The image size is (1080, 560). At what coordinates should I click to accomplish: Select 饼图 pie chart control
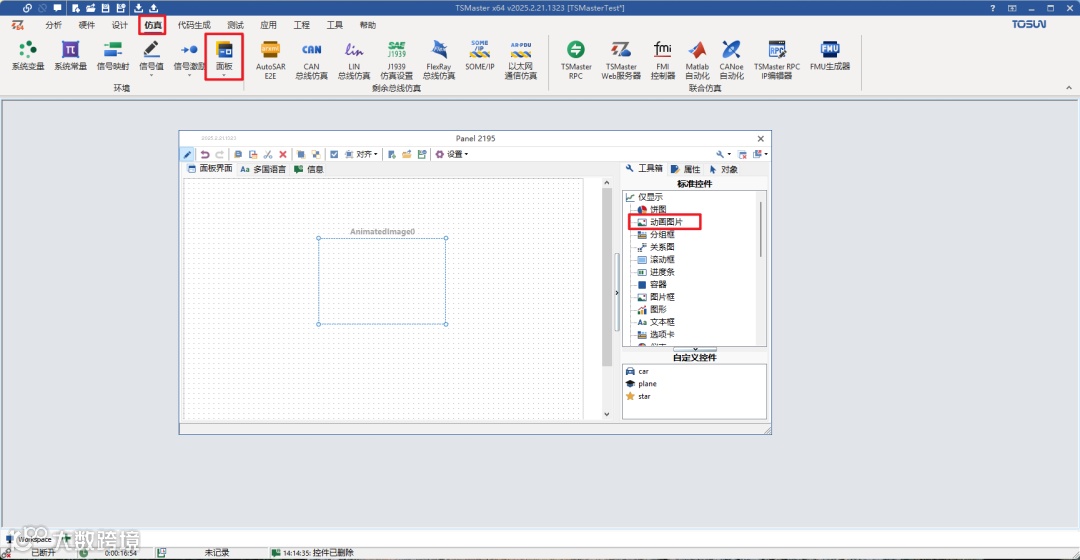point(652,209)
